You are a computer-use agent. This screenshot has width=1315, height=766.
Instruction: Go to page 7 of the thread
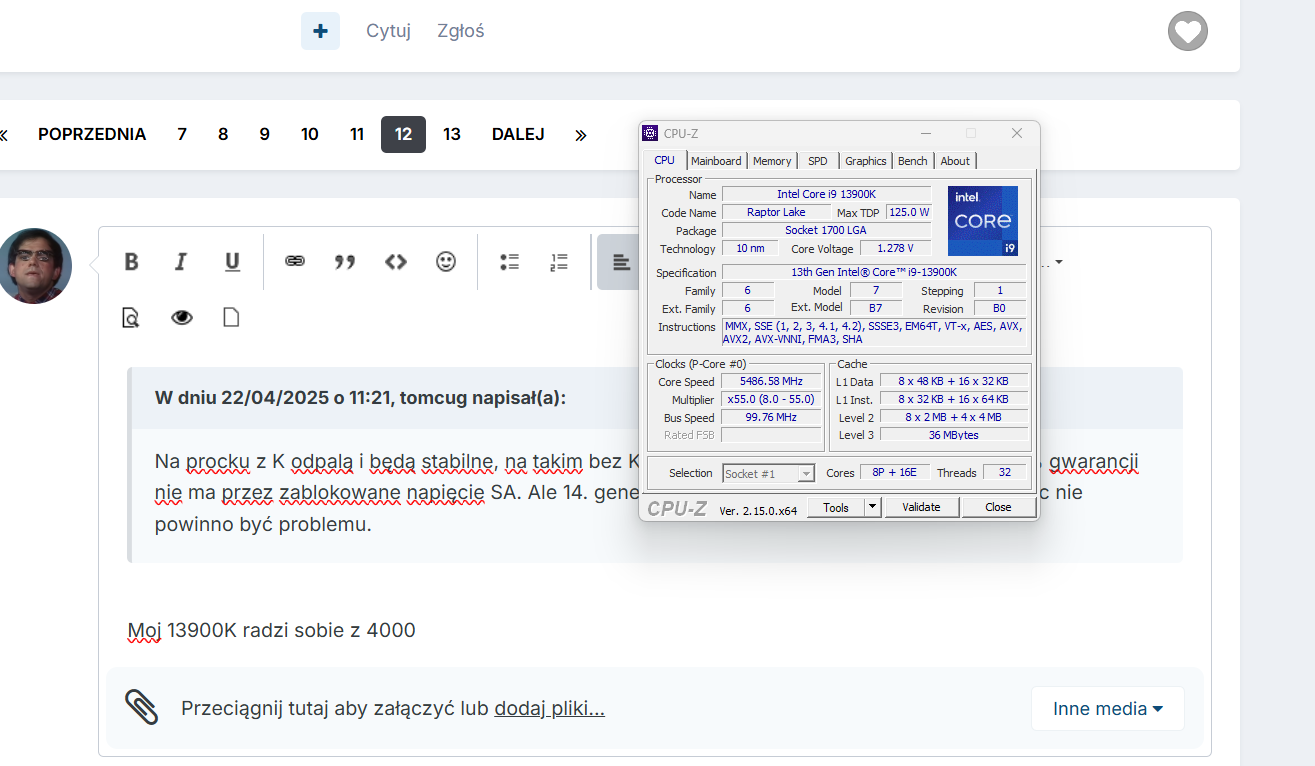182,134
